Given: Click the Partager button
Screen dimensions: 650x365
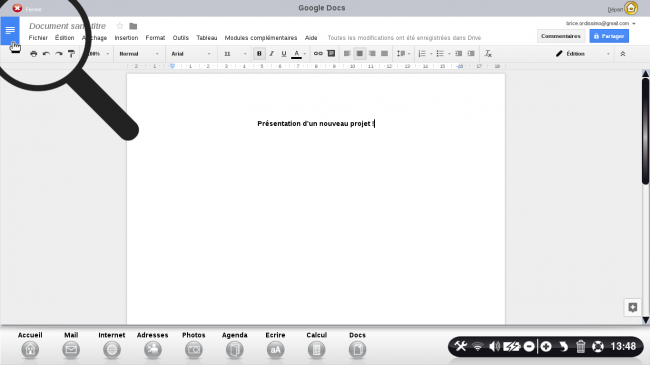Looking at the screenshot, I should pyautogui.click(x=609, y=36).
